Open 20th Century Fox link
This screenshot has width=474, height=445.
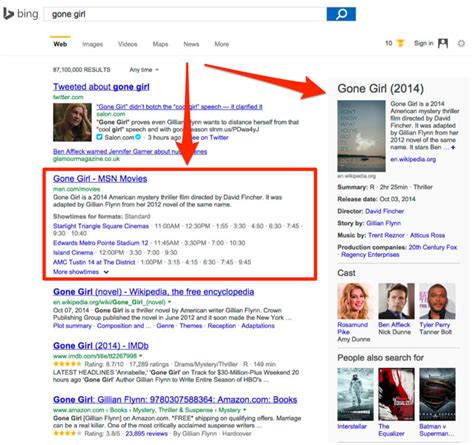(x=433, y=247)
